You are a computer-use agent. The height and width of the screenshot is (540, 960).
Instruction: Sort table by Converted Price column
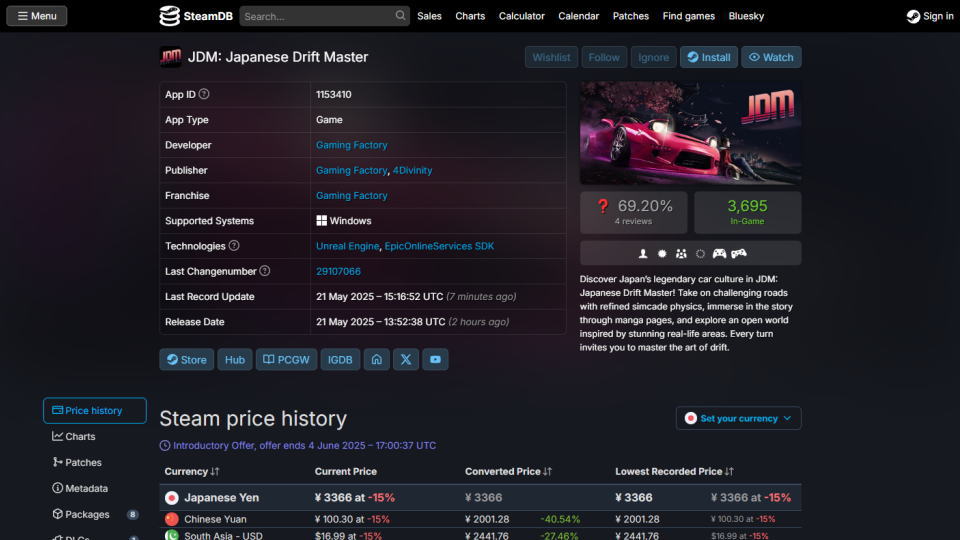click(508, 471)
